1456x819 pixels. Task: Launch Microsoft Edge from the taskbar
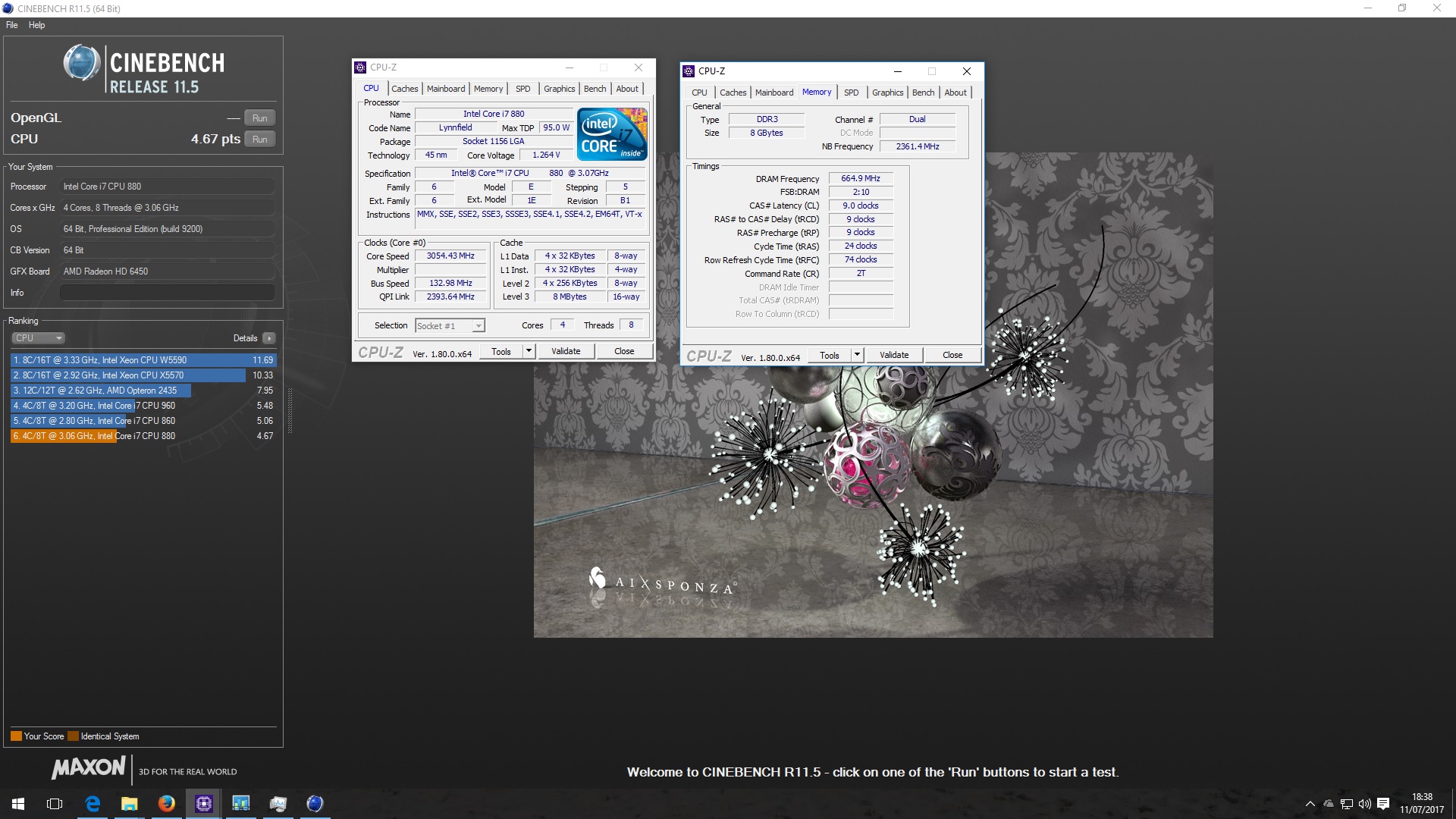click(93, 804)
